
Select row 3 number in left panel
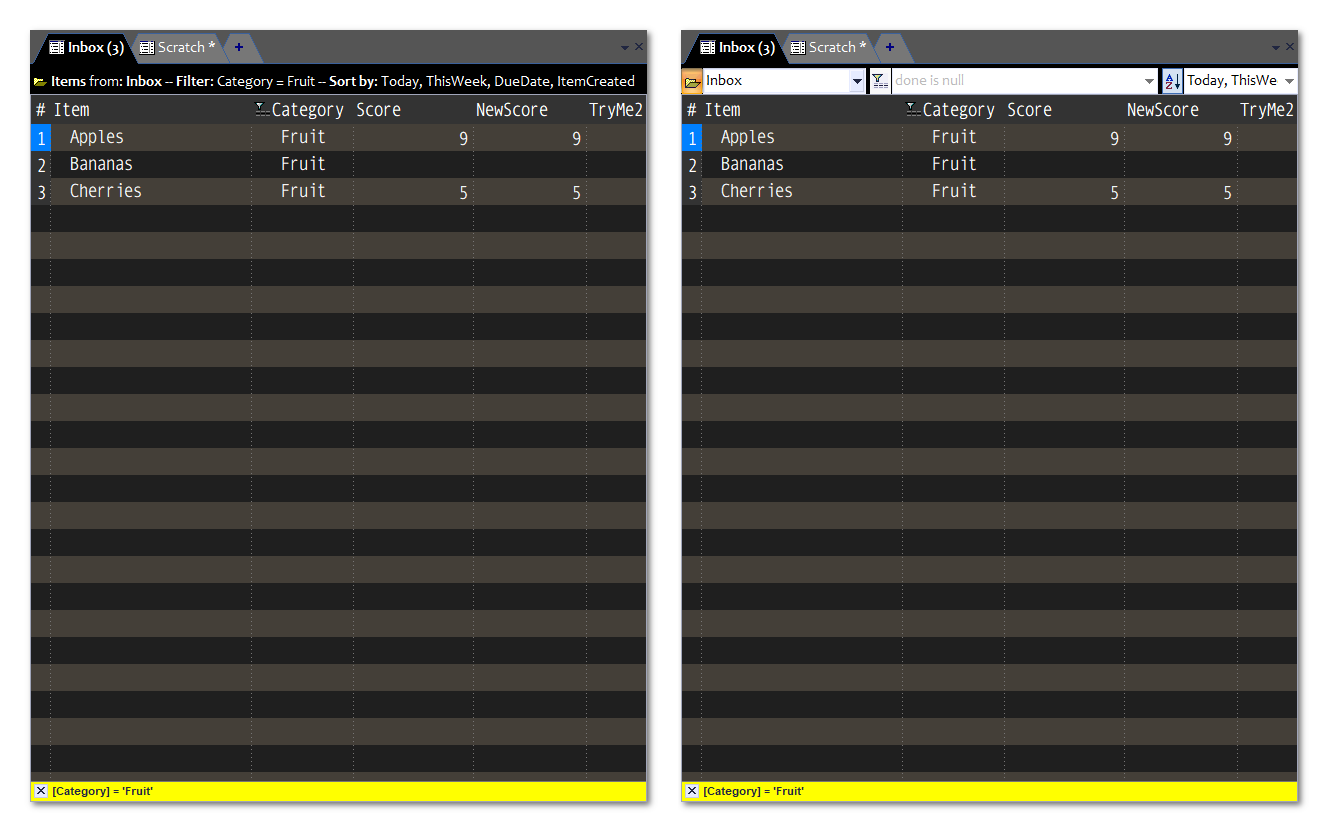click(x=41, y=192)
